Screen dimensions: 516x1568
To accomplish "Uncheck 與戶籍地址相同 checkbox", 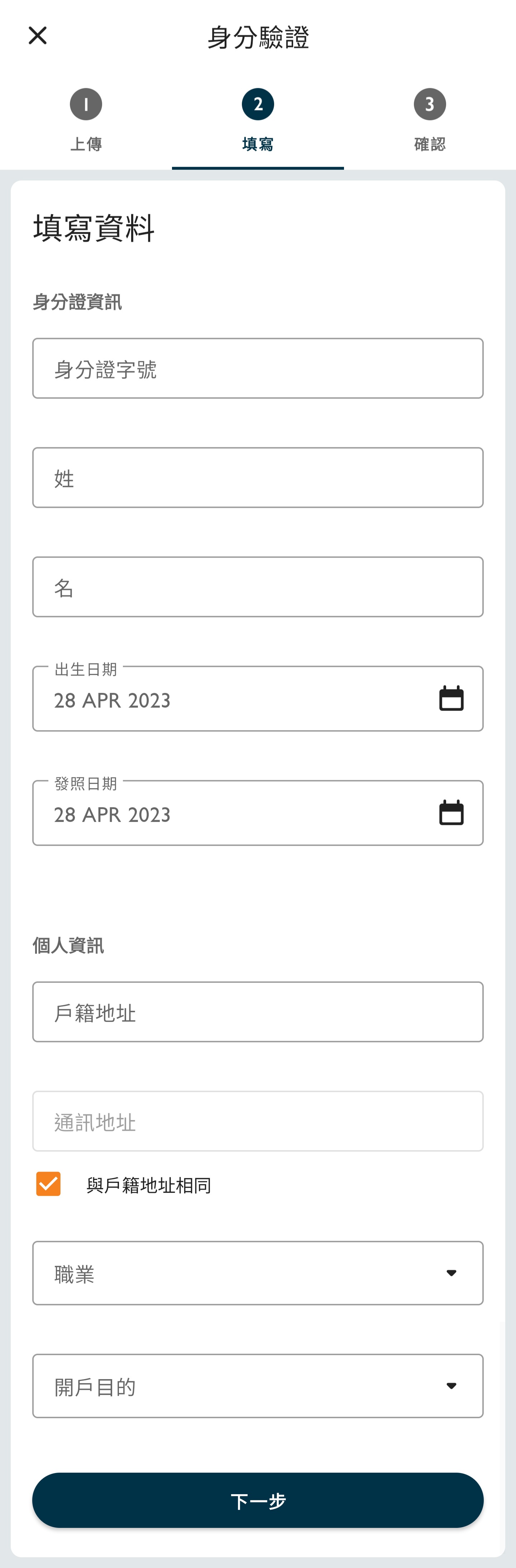I will click(48, 1183).
